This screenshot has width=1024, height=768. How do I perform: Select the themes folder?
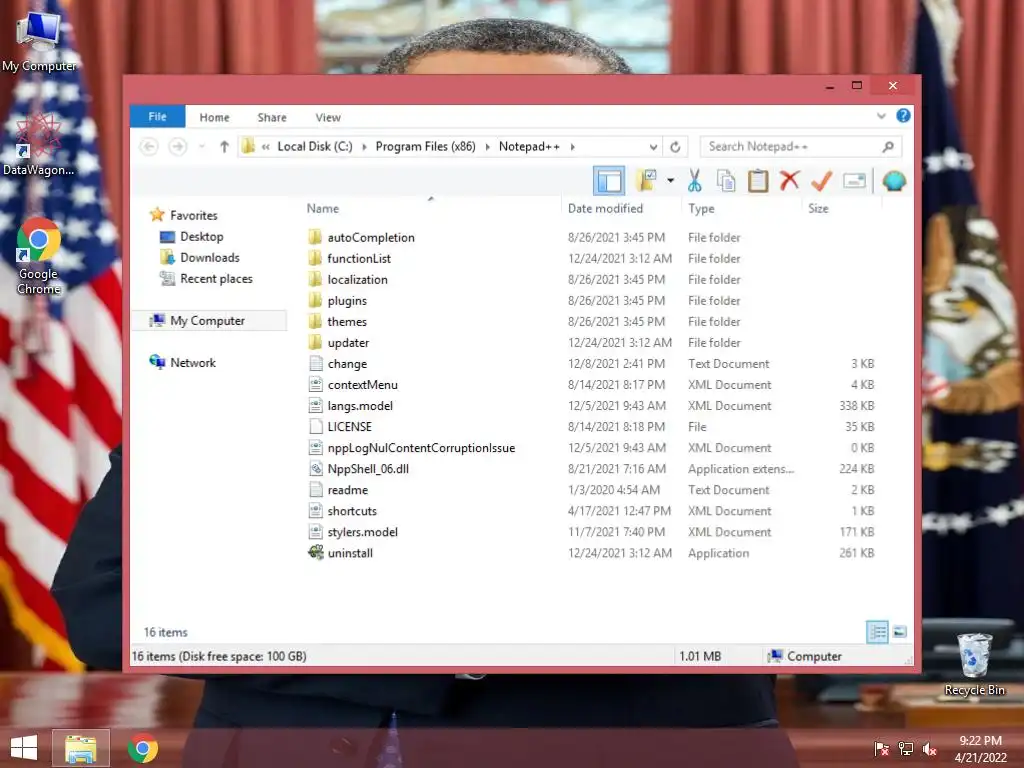[347, 322]
